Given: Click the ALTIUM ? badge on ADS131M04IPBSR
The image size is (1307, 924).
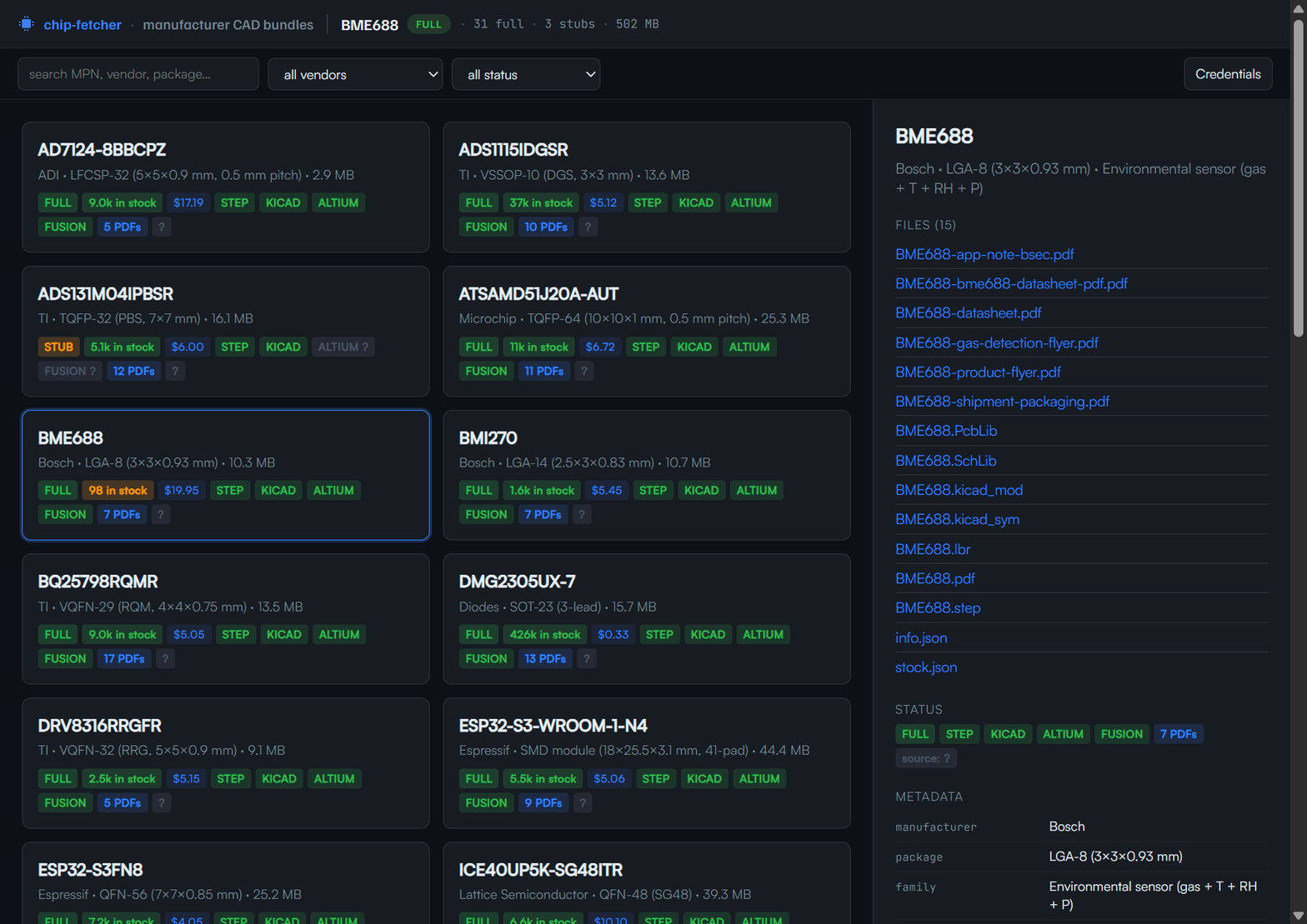Looking at the screenshot, I should click(x=343, y=347).
